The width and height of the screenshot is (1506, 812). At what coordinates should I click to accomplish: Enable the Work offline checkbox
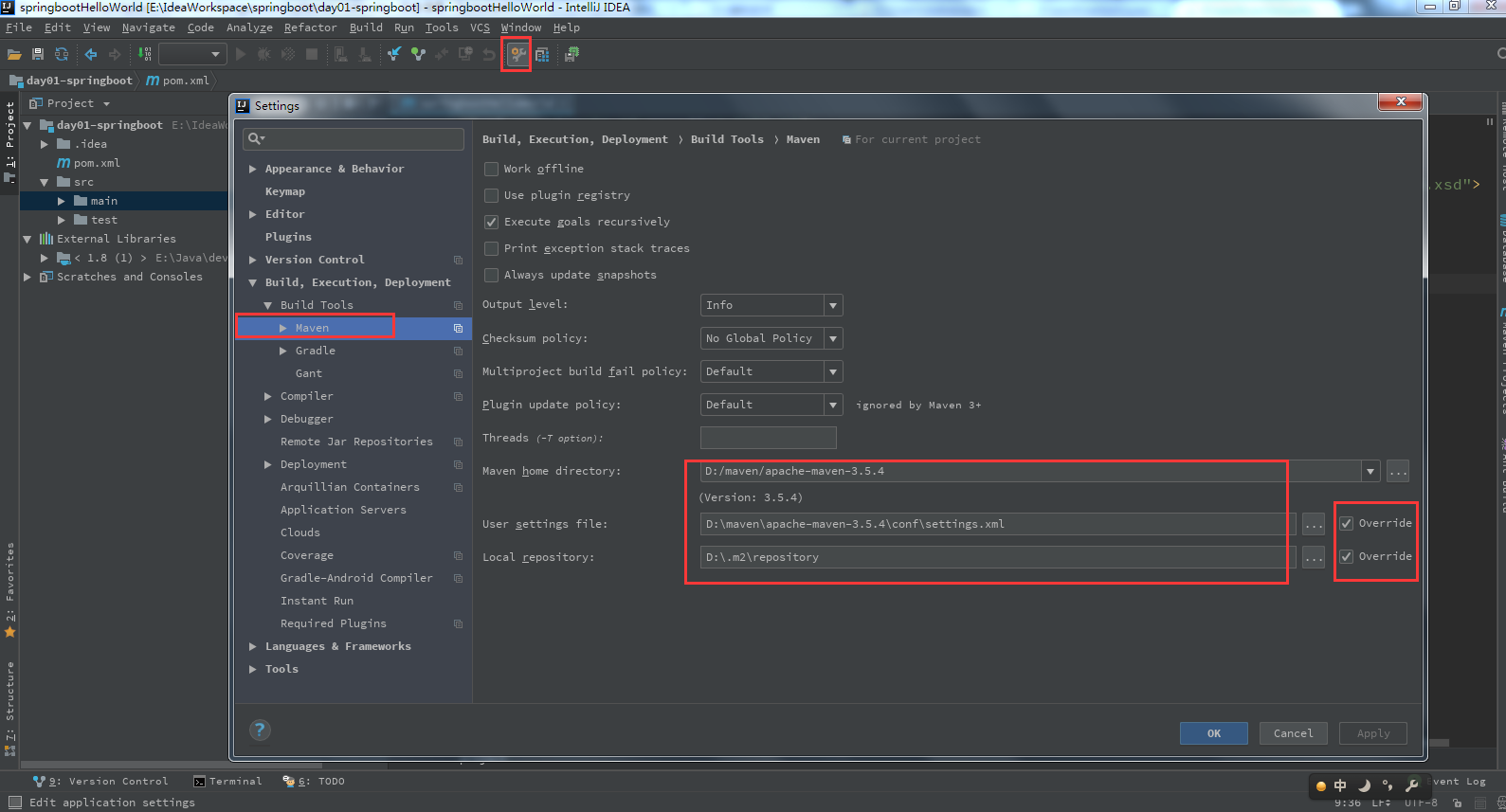(x=491, y=169)
